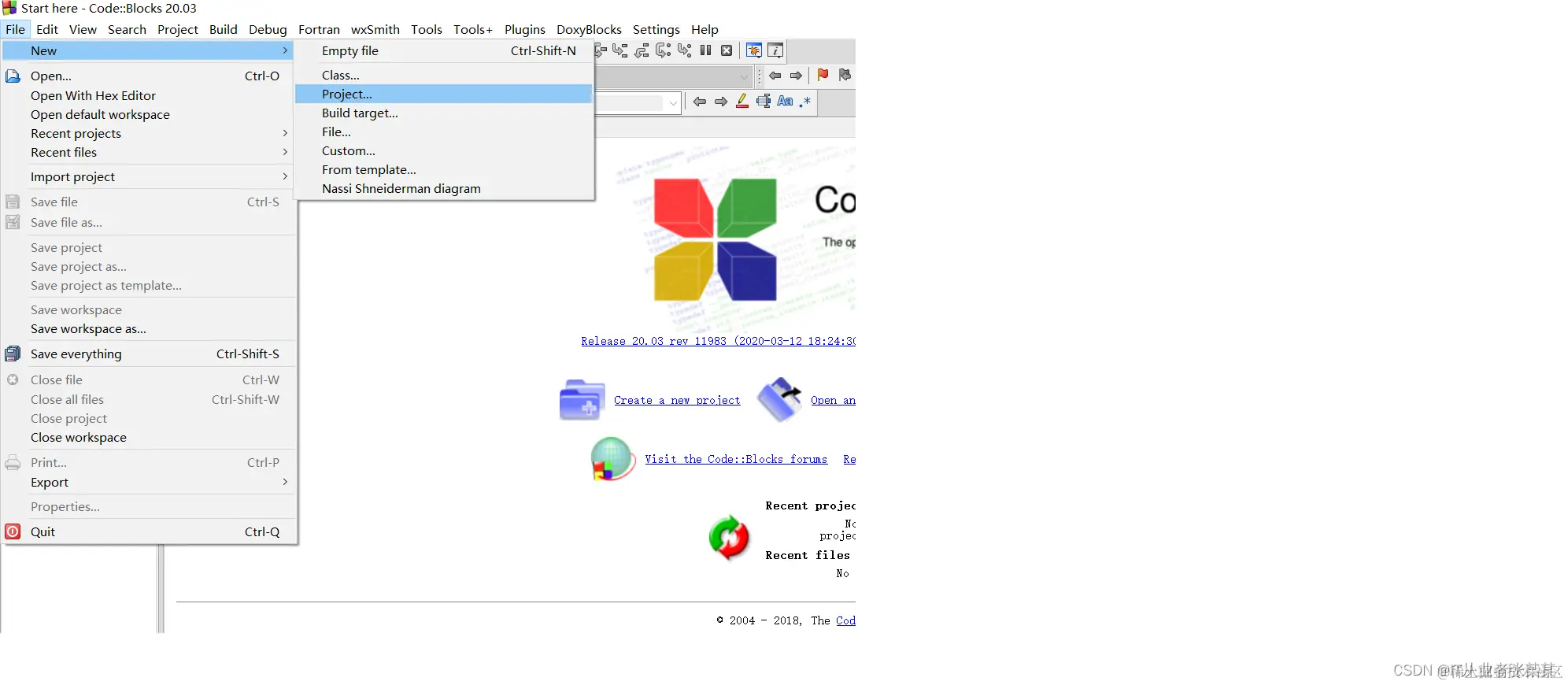Image resolution: width=1568 pixels, height=685 pixels.
Task: Open the Plugins menu
Action: tap(524, 29)
